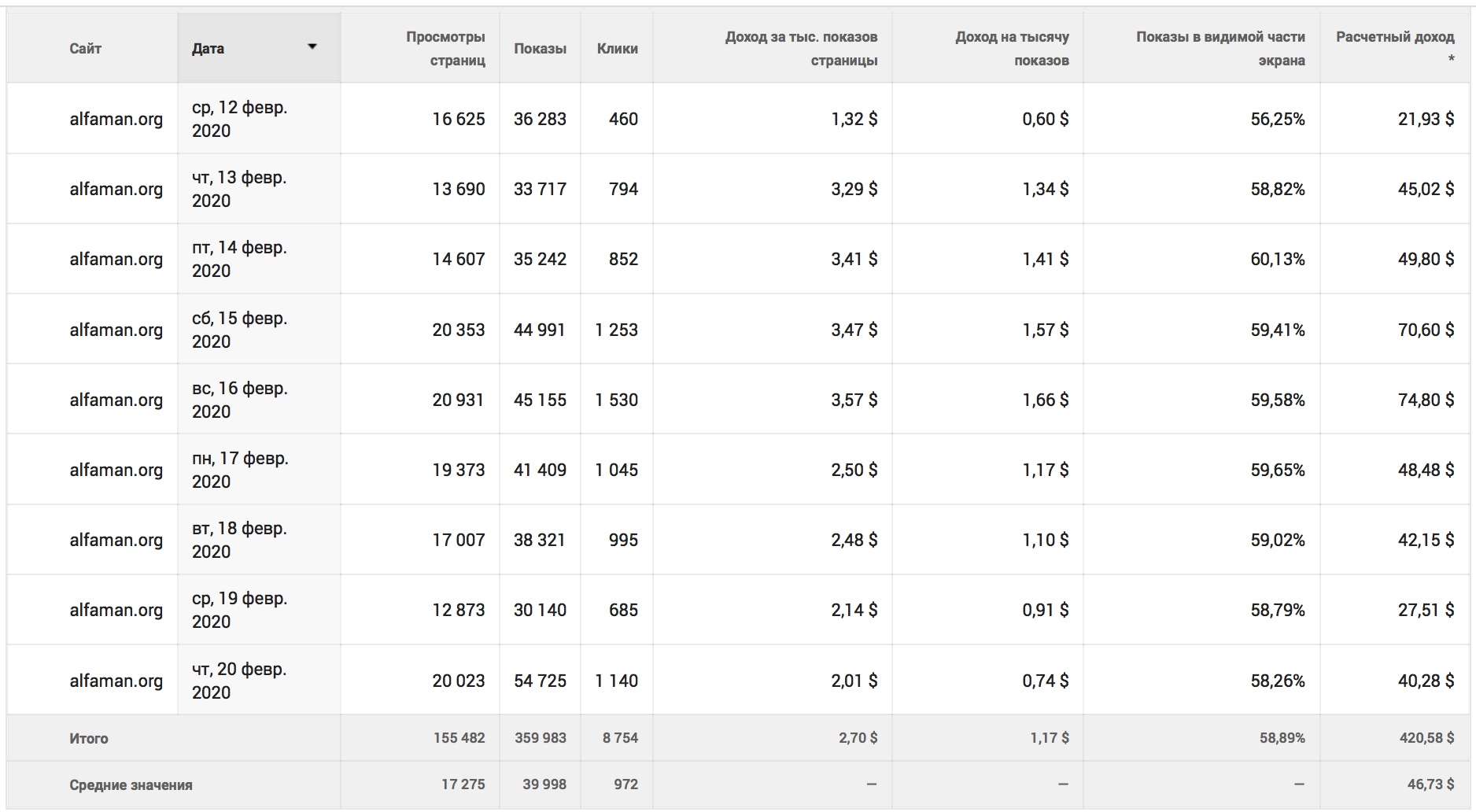This screenshot has width=1476, height=812.
Task: Click the 60,13% viewable impressions cell
Action: coord(1278,259)
